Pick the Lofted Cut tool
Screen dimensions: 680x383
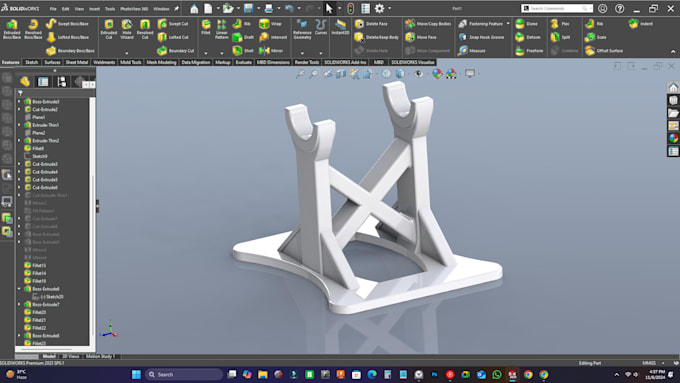173,37
